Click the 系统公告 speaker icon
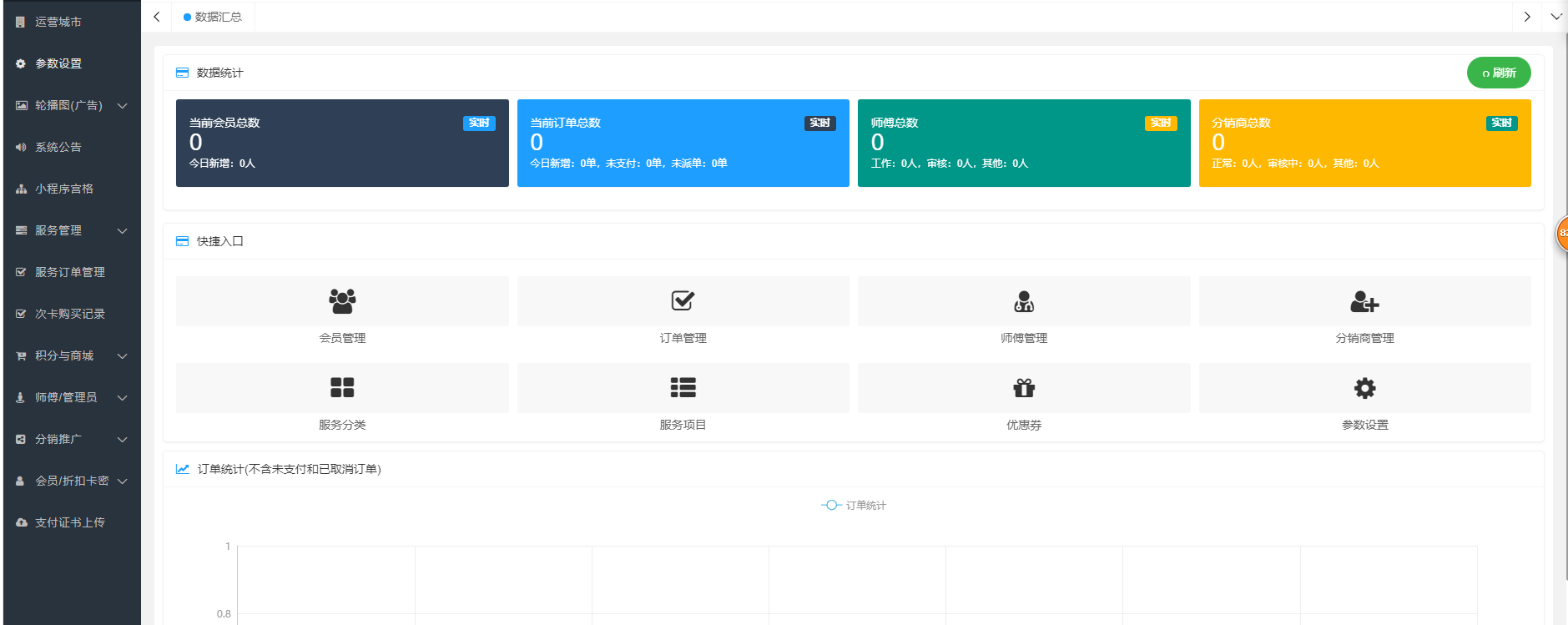Viewport: 1568px width, 625px height. coord(21,147)
